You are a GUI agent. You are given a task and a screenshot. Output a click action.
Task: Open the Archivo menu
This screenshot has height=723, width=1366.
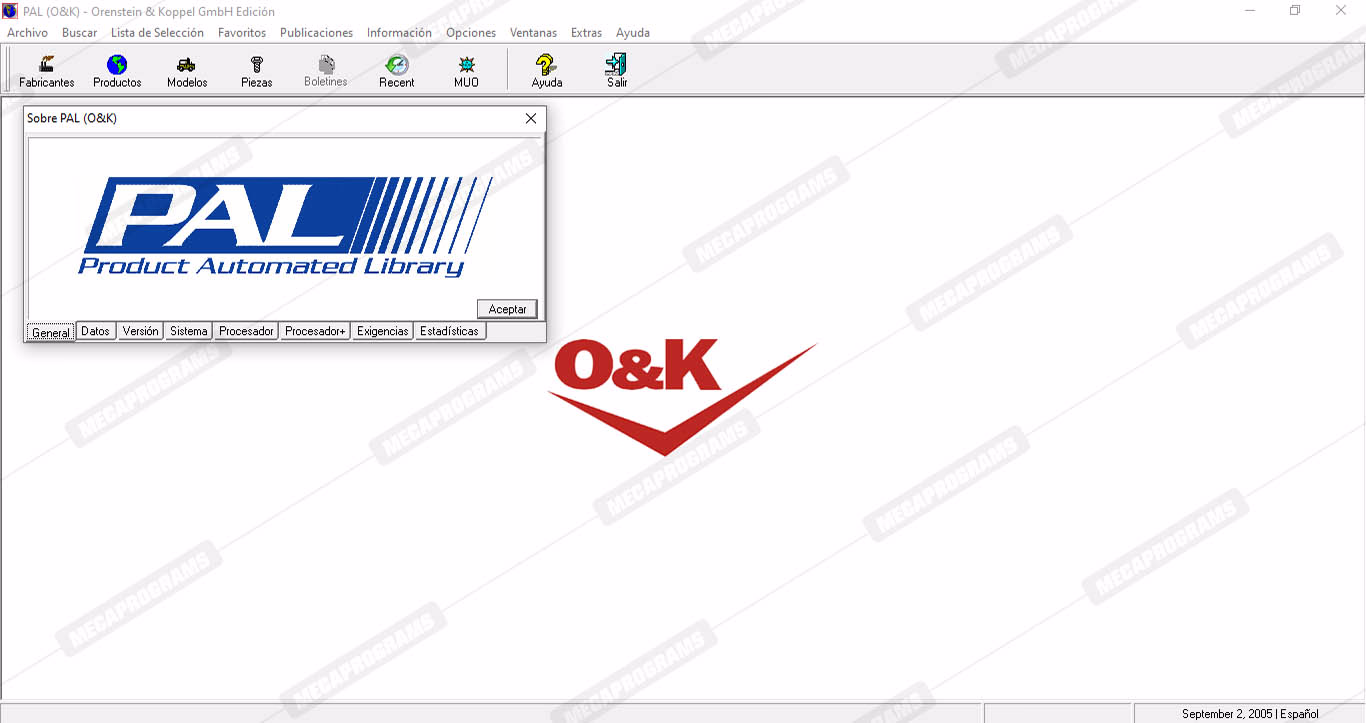click(28, 33)
